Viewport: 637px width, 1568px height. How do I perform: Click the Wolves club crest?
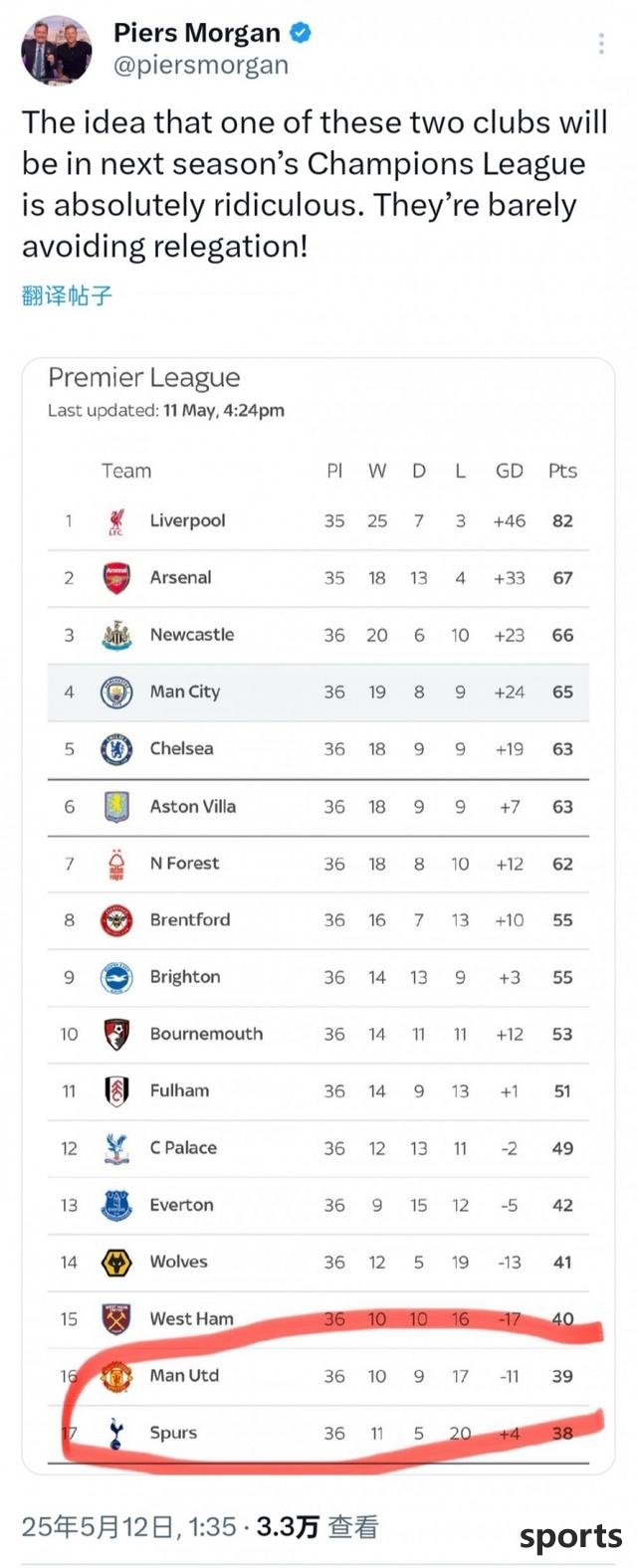click(x=116, y=1263)
